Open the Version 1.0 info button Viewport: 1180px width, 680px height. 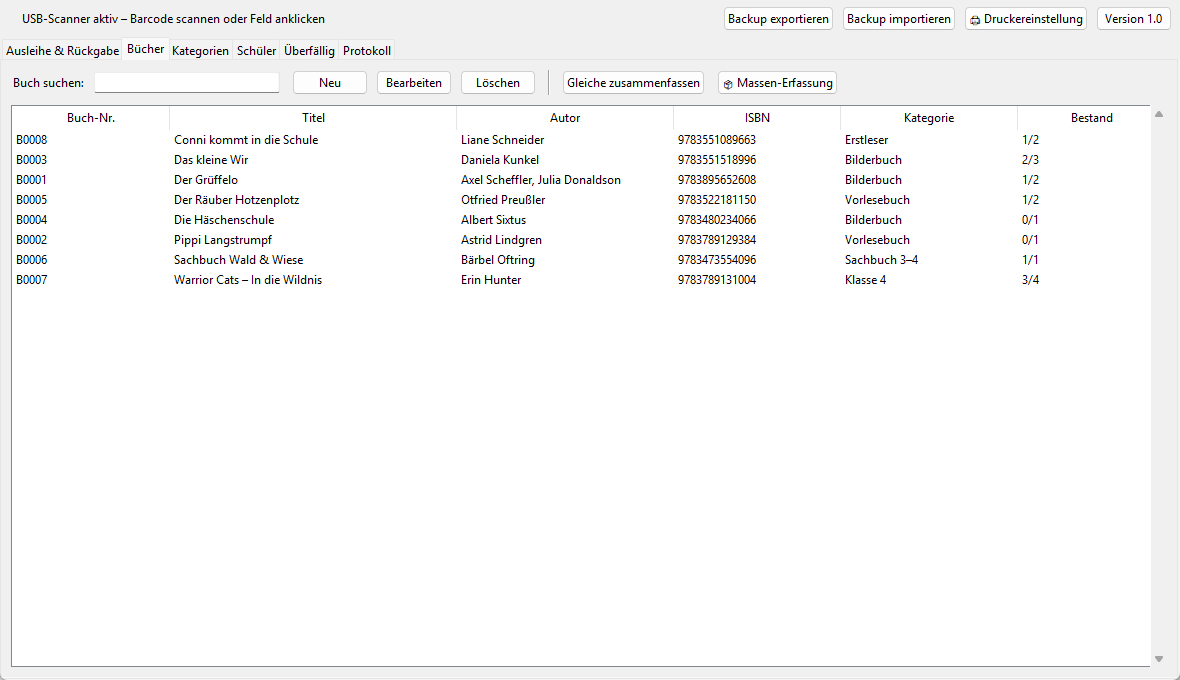(1133, 19)
